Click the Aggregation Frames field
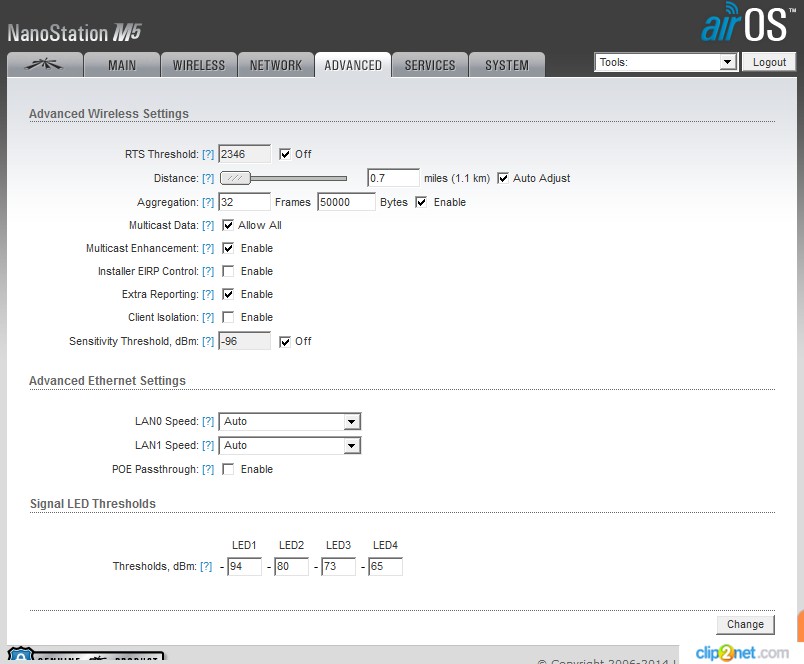804x664 pixels. [245, 203]
